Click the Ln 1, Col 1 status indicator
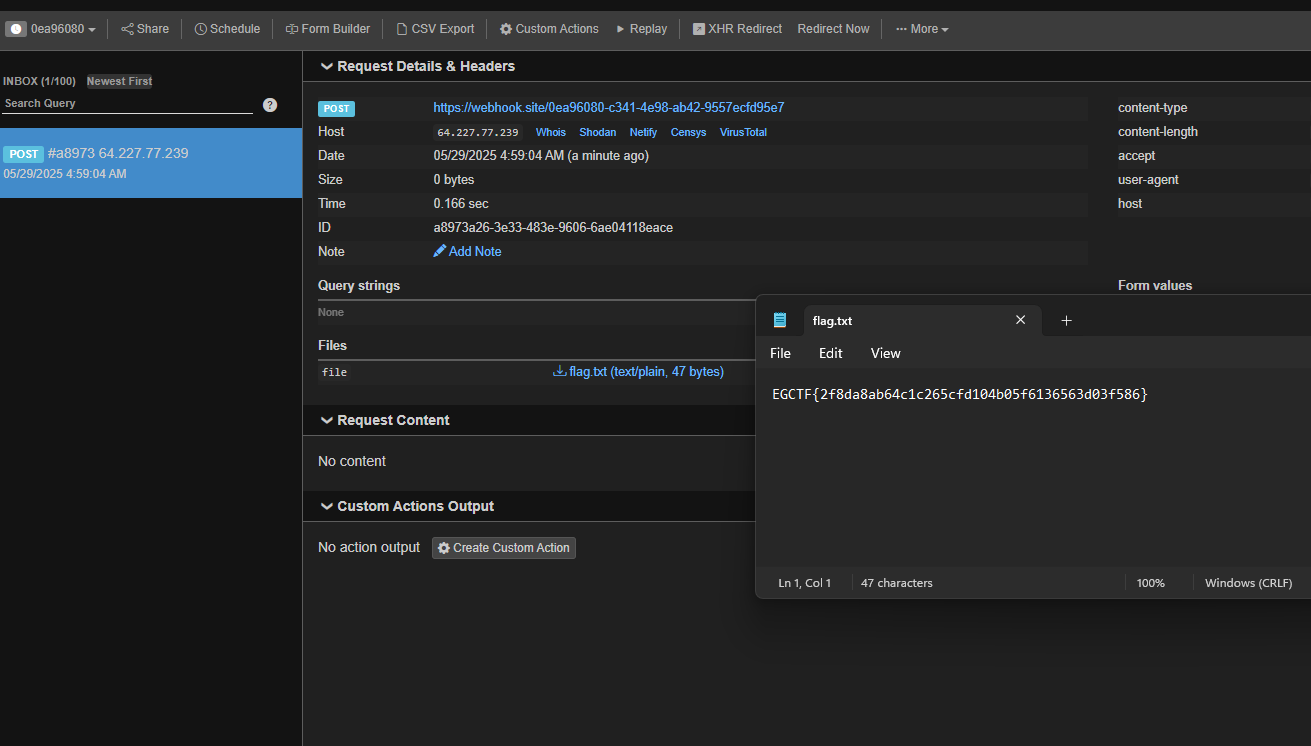1311x746 pixels. (804, 583)
